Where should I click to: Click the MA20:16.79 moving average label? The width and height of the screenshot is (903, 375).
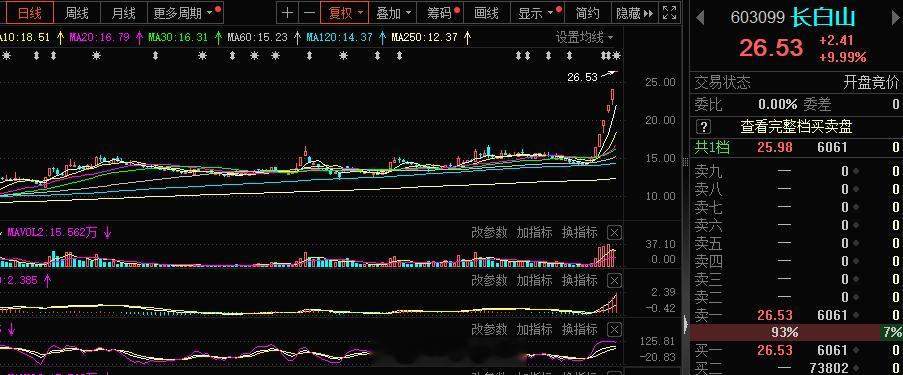[99, 38]
